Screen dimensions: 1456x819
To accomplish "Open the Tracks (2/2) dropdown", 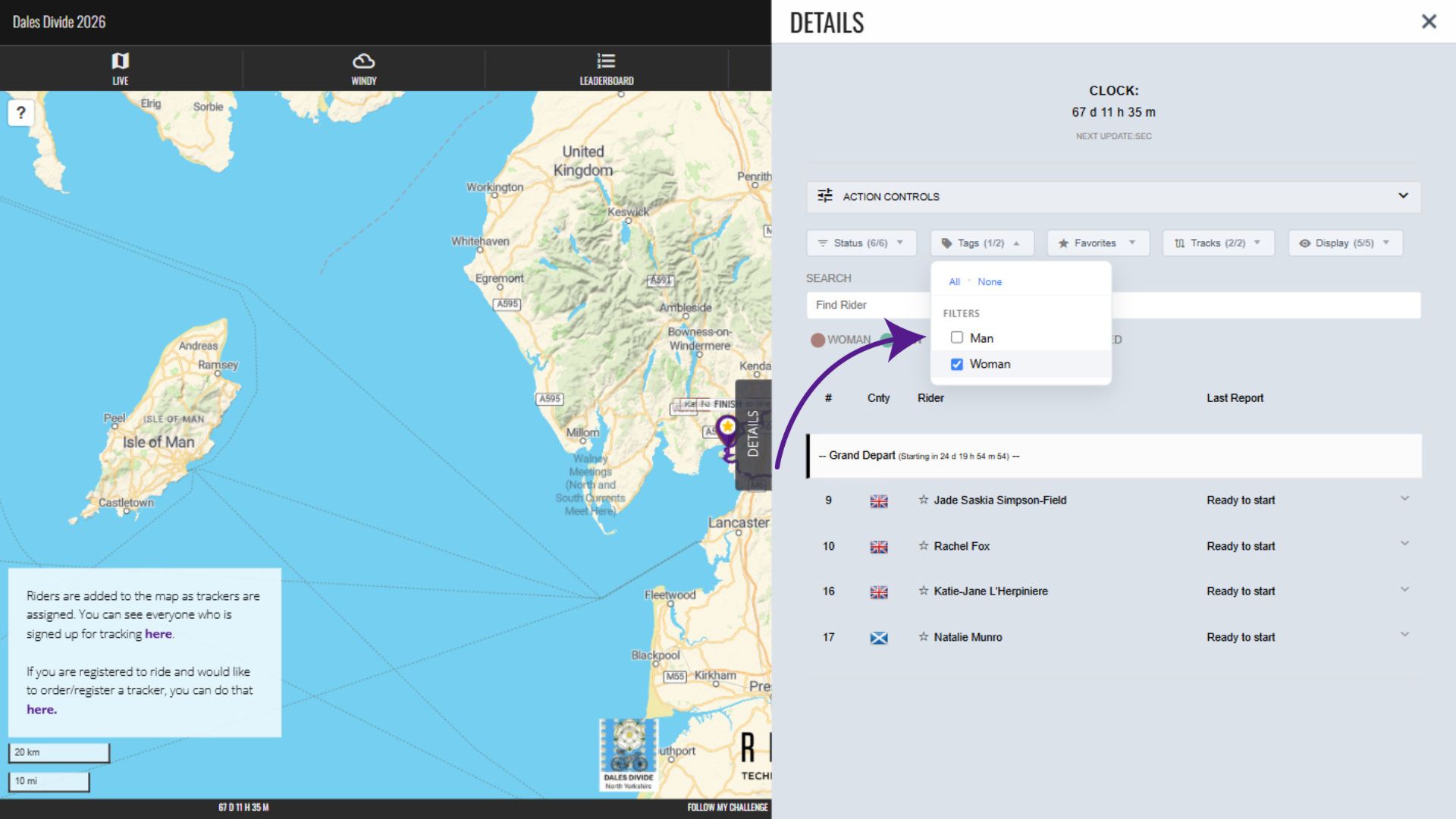I will pyautogui.click(x=1218, y=243).
